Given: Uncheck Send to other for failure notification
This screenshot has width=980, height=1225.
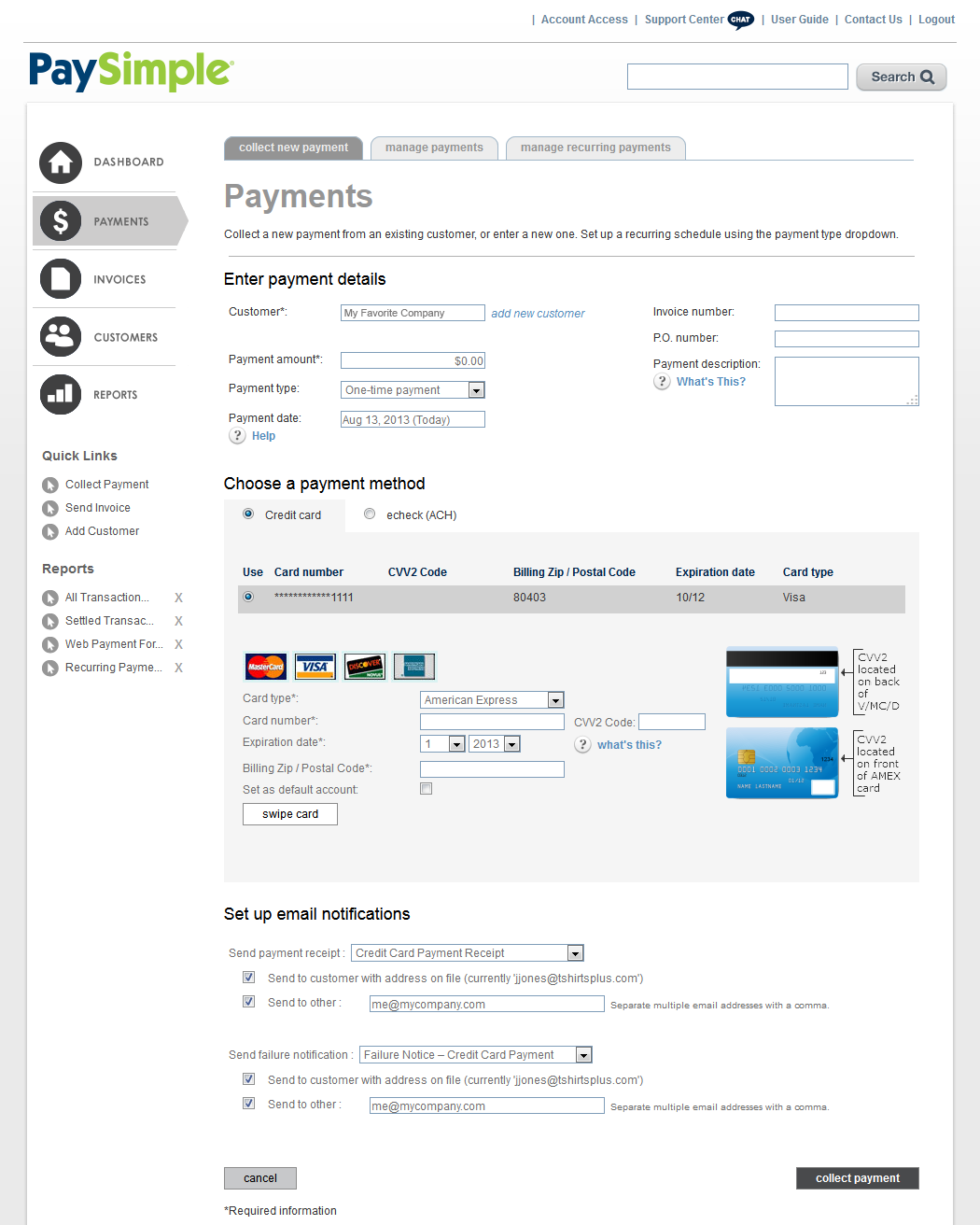Looking at the screenshot, I should click(x=248, y=1103).
